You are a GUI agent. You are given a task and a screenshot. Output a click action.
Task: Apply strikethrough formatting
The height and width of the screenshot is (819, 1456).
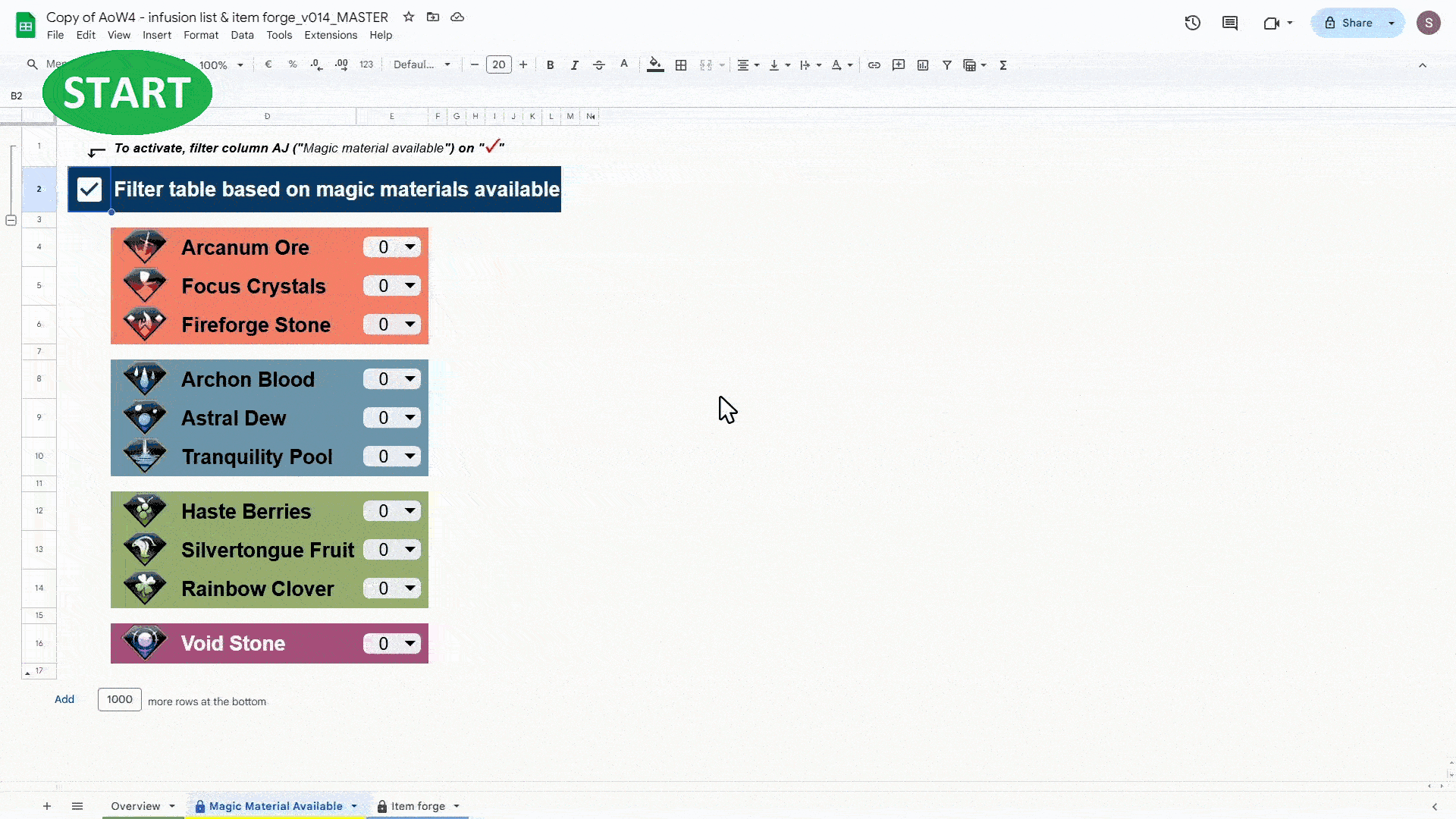599,65
